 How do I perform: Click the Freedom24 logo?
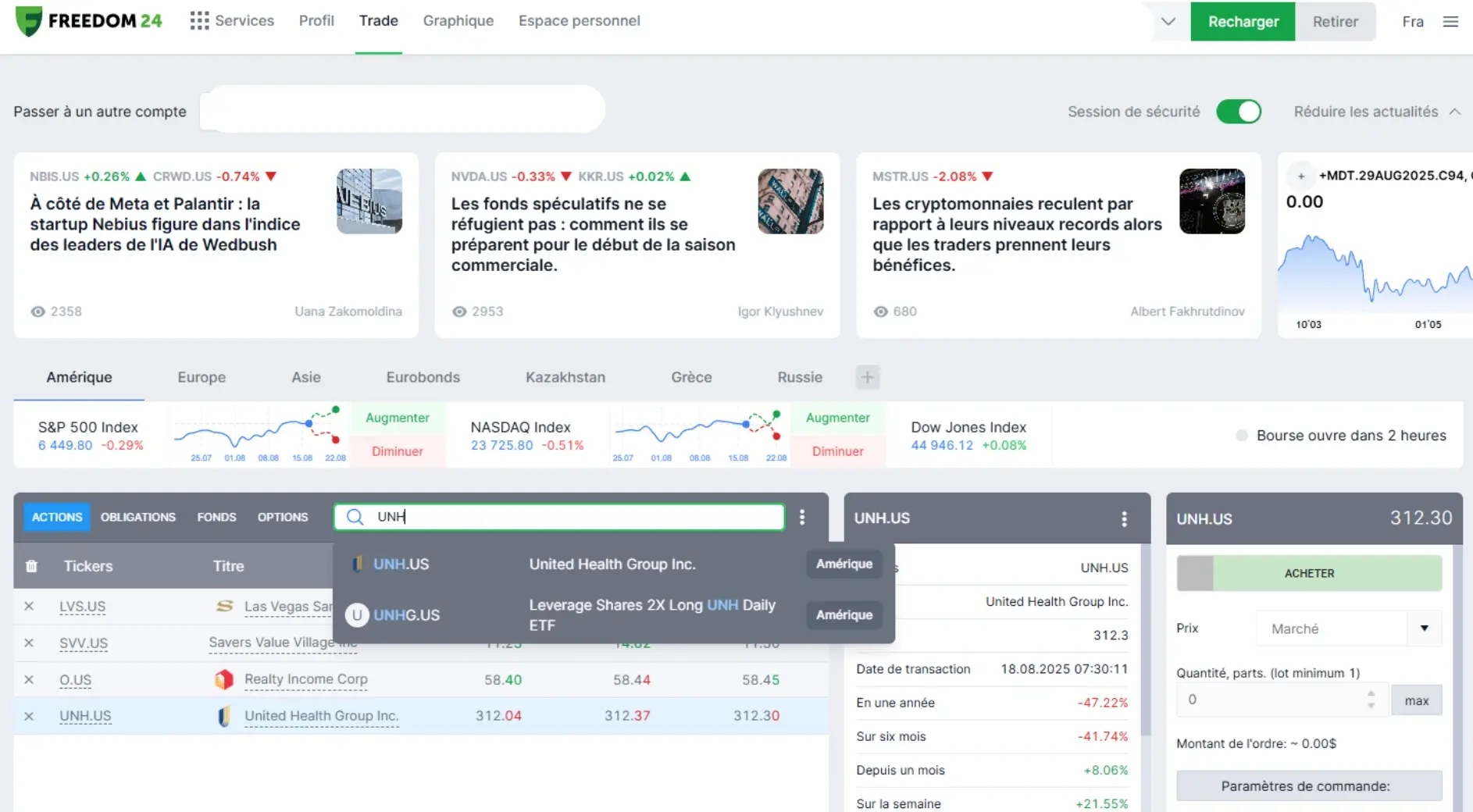pos(88,21)
